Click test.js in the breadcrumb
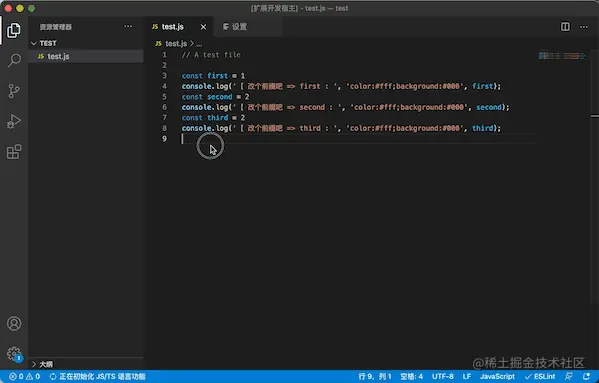The width and height of the screenshot is (599, 383). pos(176,44)
